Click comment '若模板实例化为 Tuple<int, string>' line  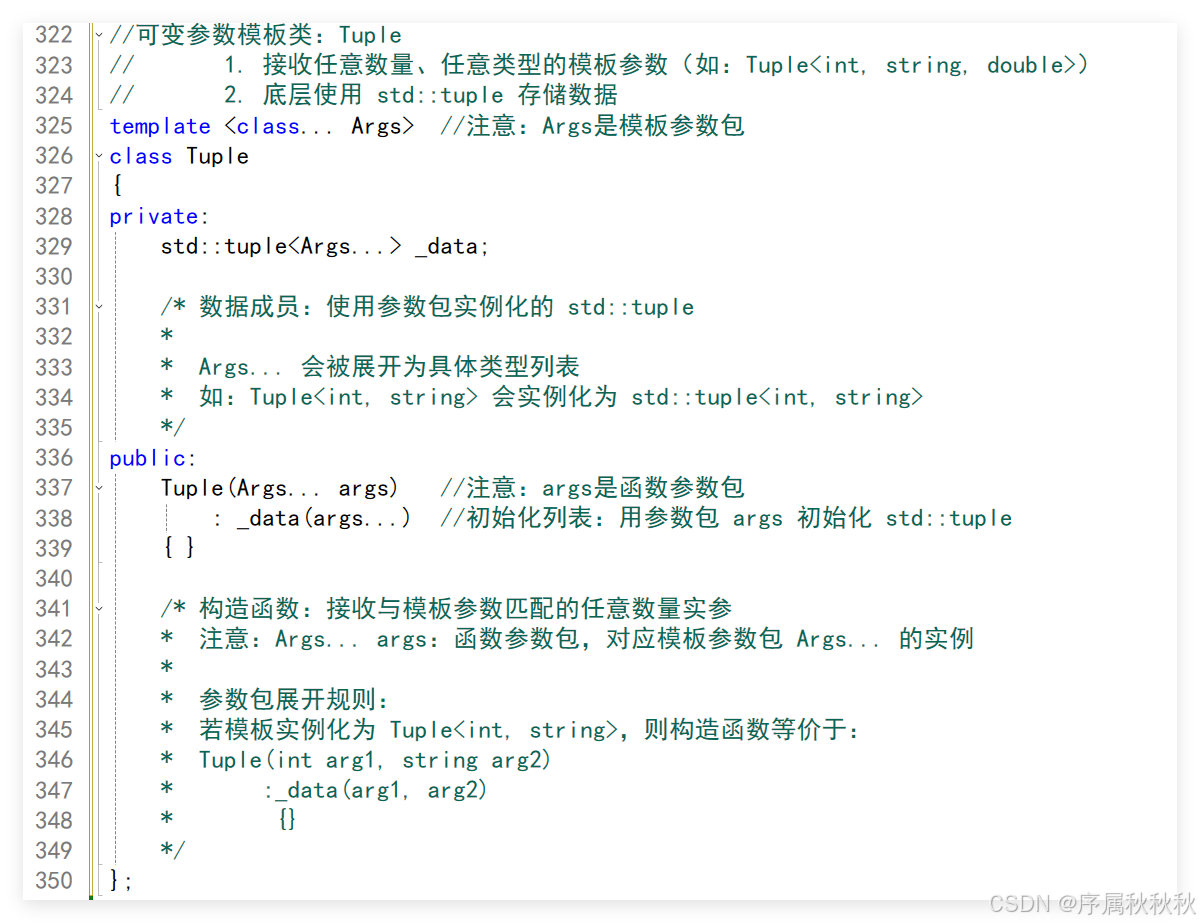pyautogui.click(x=529, y=730)
